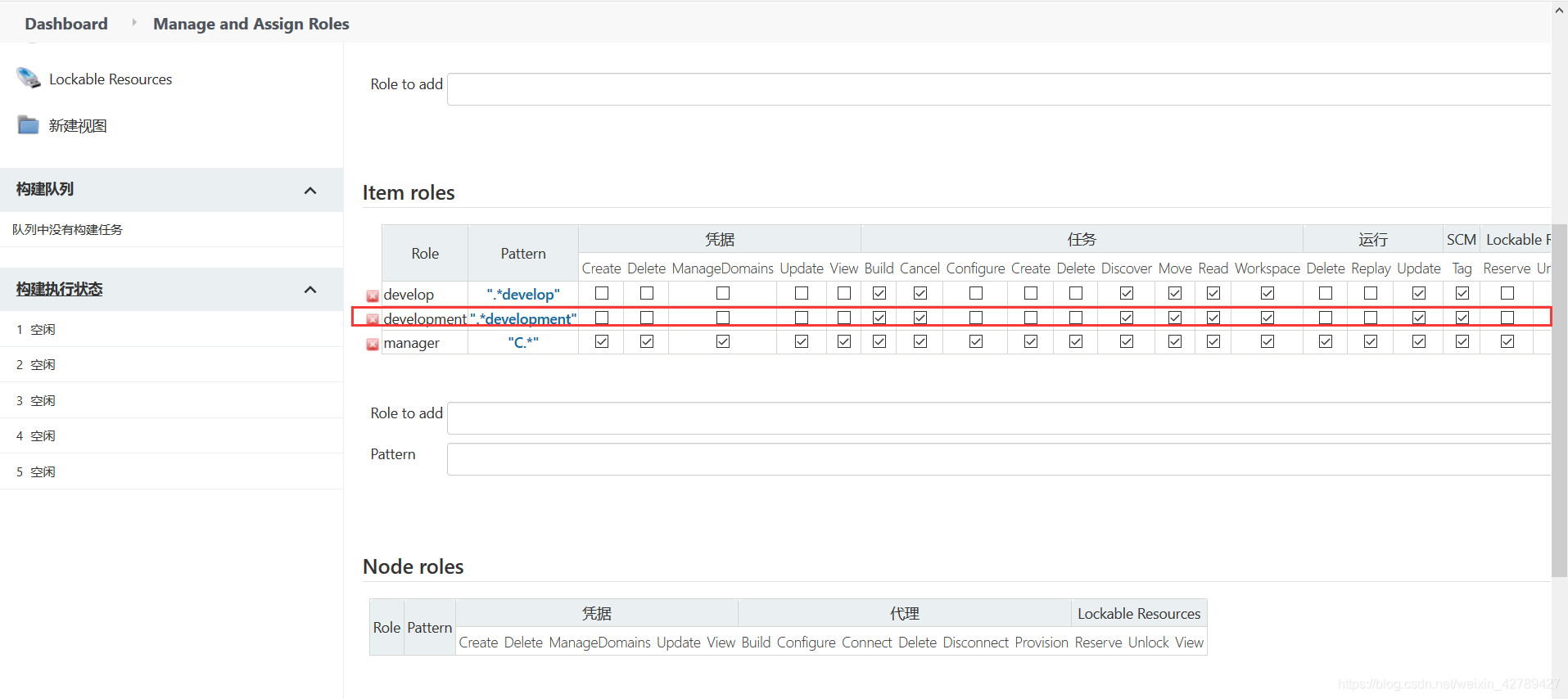Collapse the 构建队列 panel

pyautogui.click(x=310, y=191)
